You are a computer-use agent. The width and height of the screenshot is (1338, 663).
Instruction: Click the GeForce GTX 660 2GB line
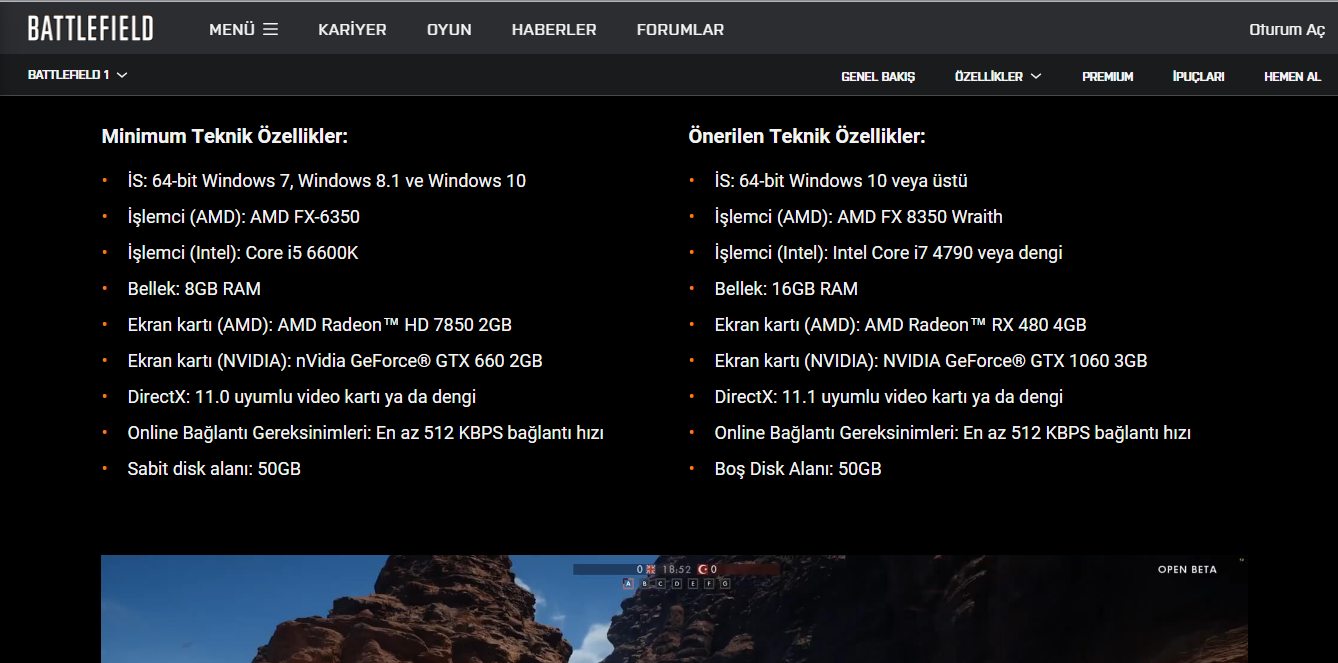click(x=335, y=361)
